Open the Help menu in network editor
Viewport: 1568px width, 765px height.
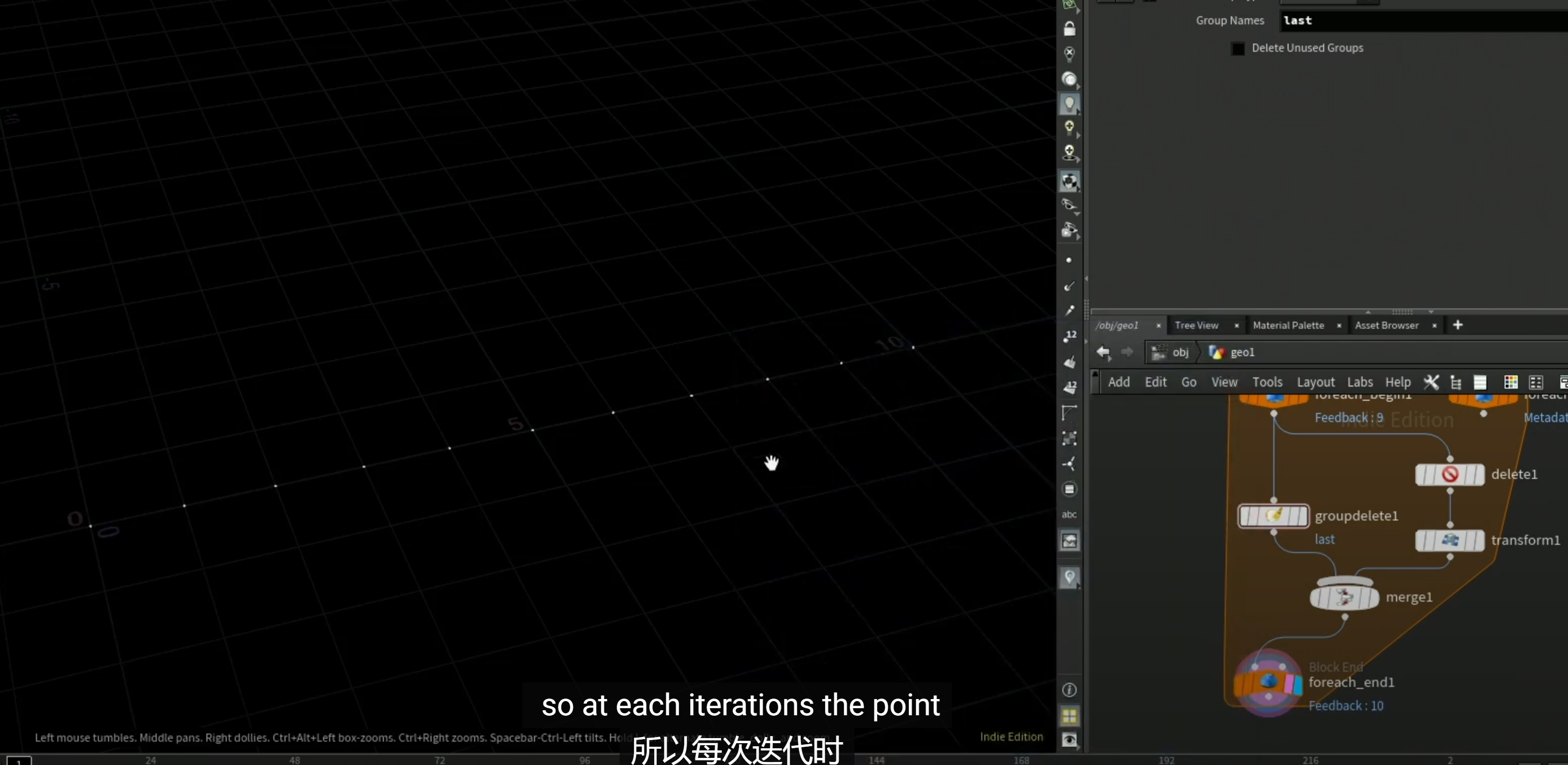pyautogui.click(x=1398, y=382)
